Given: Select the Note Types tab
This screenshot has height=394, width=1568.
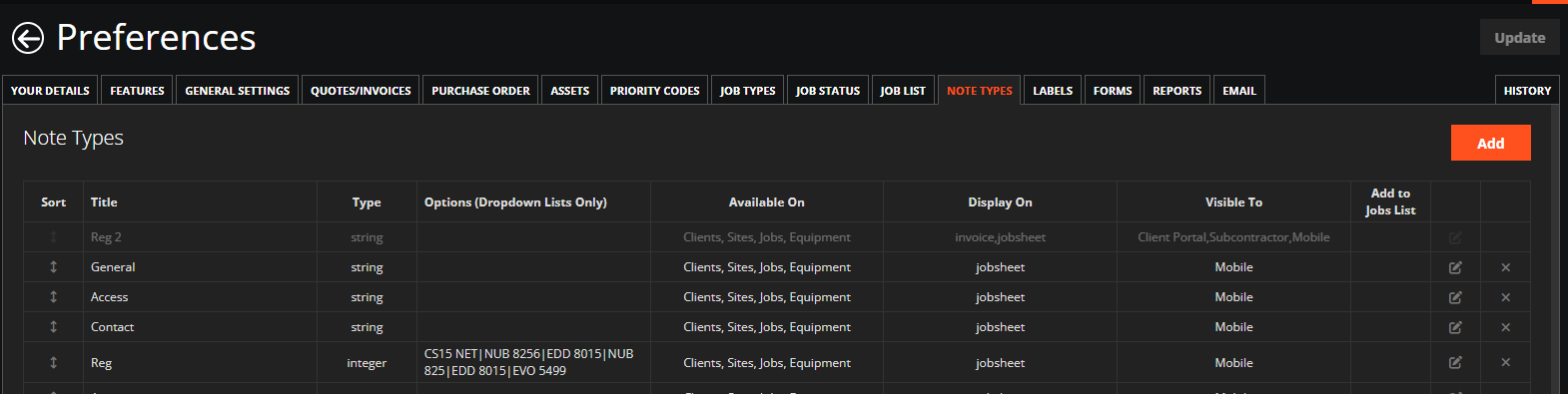Looking at the screenshot, I should coord(980,90).
